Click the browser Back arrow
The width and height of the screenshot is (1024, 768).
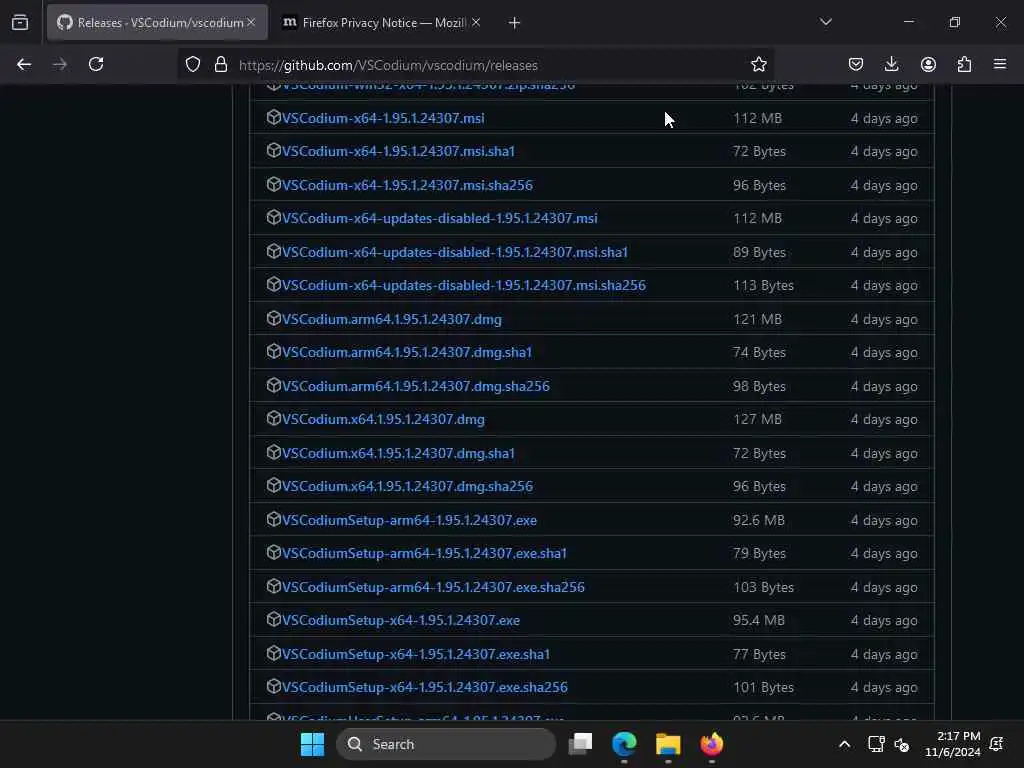24,64
